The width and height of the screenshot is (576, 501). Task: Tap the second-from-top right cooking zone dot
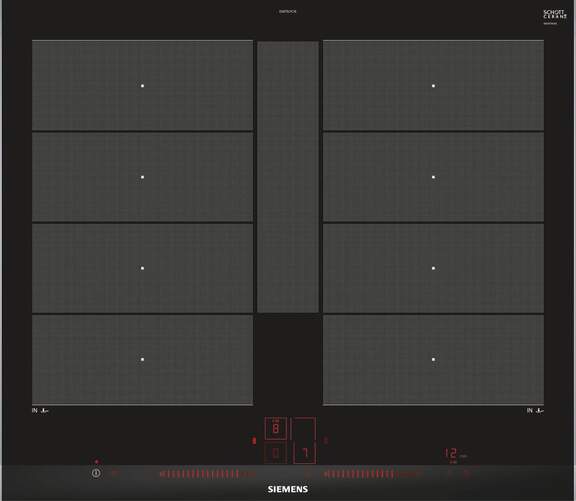(x=433, y=177)
